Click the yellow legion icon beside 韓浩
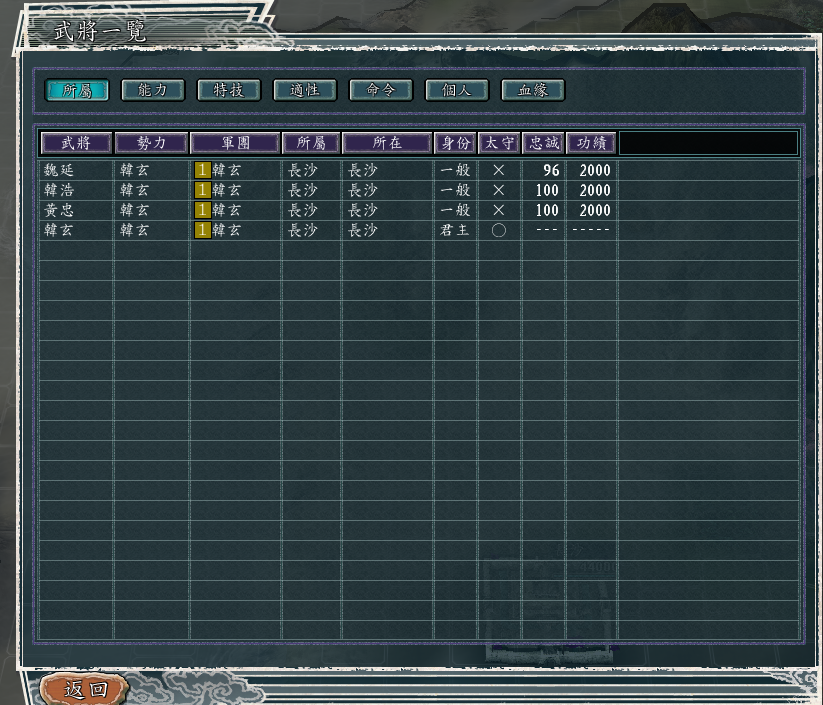This screenshot has width=823, height=705. point(202,190)
